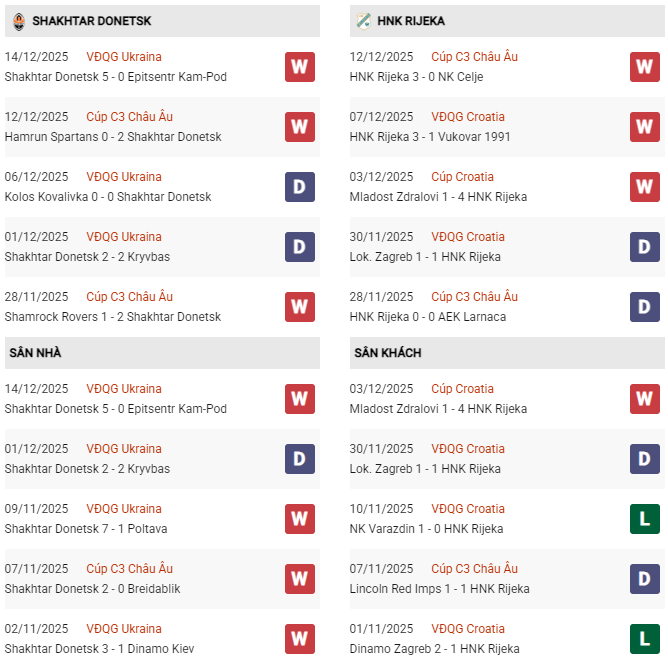Click the HNK Rijeka club logo
This screenshot has height=665, width=668.
point(363,21)
